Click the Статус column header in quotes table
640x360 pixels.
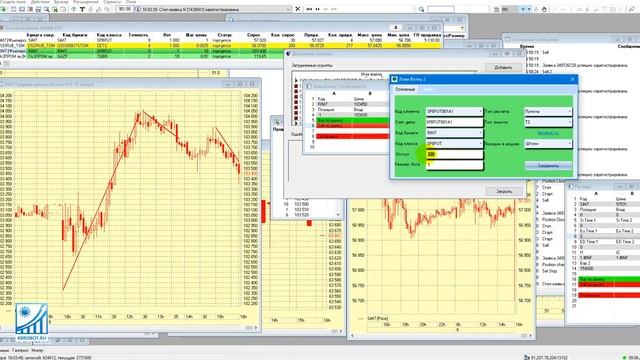(x=224, y=35)
